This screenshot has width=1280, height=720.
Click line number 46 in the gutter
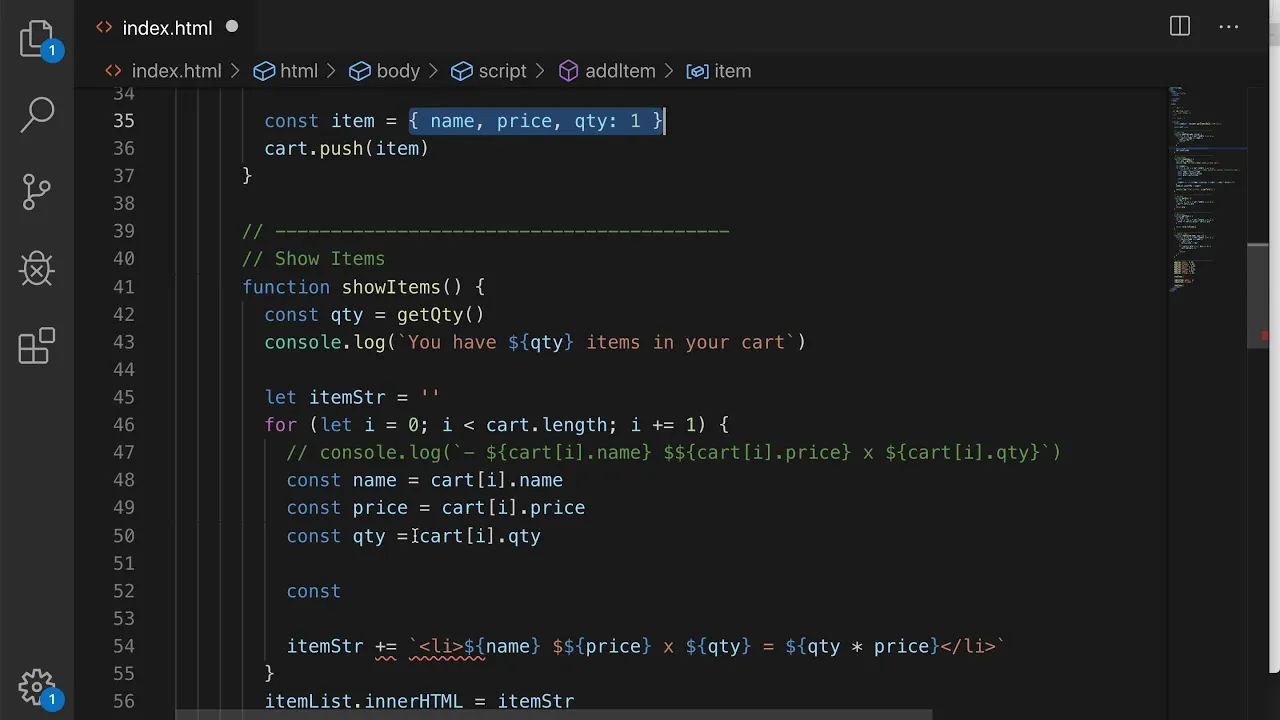[123, 425]
